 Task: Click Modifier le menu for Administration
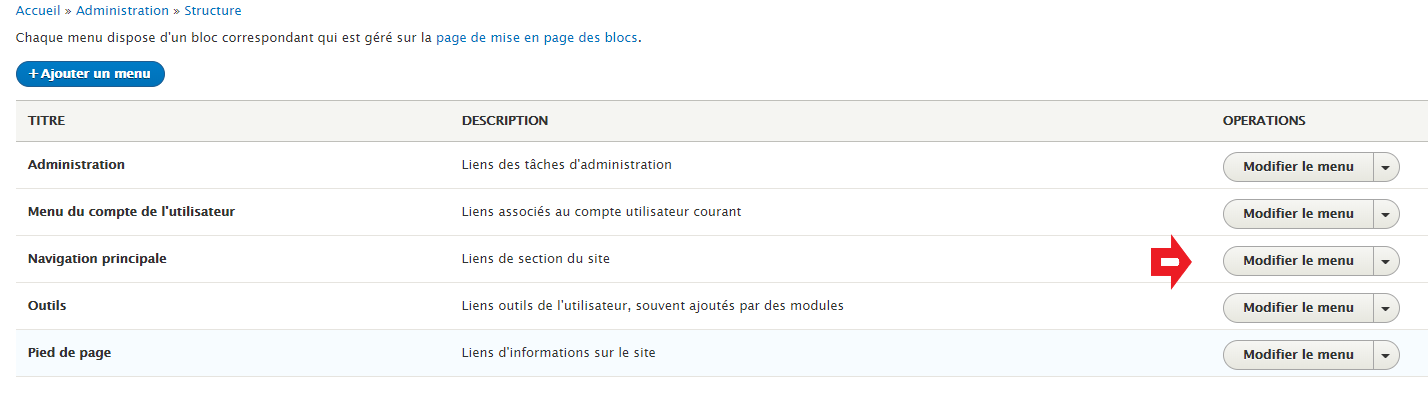(1298, 167)
